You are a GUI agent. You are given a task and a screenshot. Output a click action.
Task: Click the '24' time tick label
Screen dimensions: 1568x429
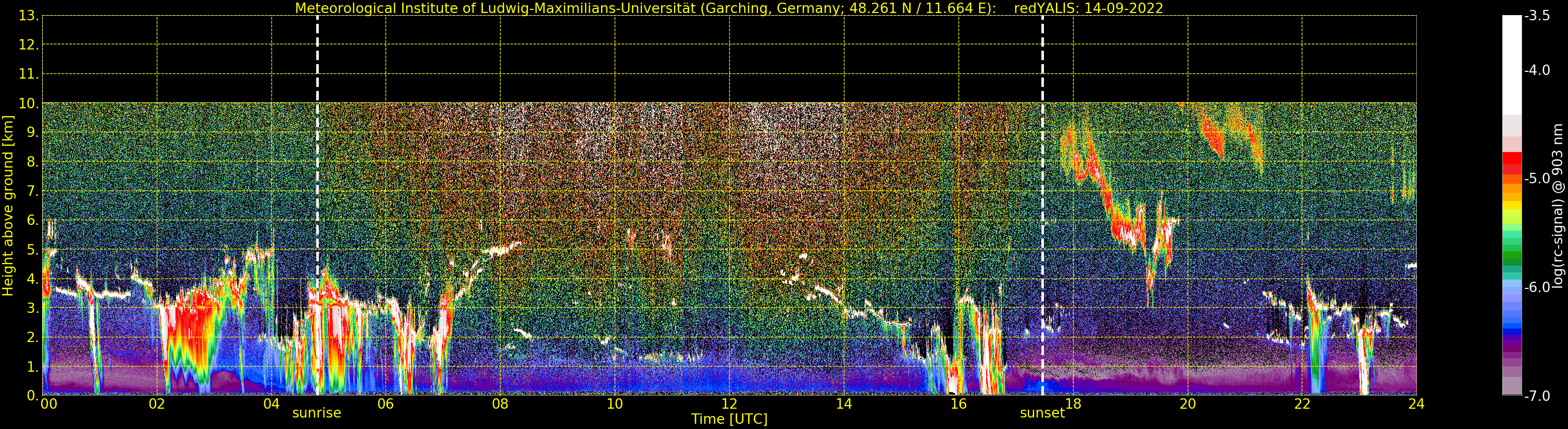1416,404
